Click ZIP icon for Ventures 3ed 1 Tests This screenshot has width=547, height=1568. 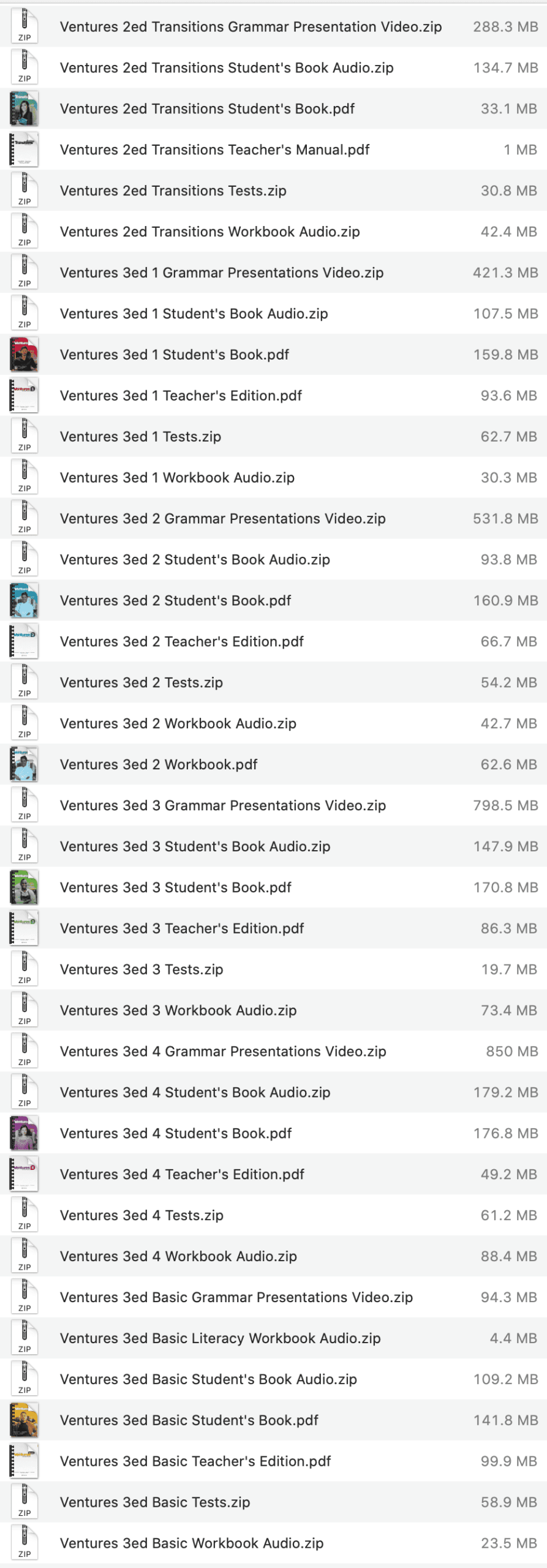point(25,437)
